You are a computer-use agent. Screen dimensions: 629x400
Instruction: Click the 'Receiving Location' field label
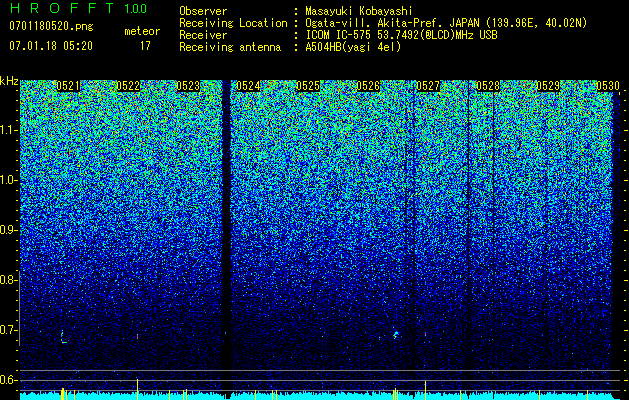pyautogui.click(x=233, y=23)
